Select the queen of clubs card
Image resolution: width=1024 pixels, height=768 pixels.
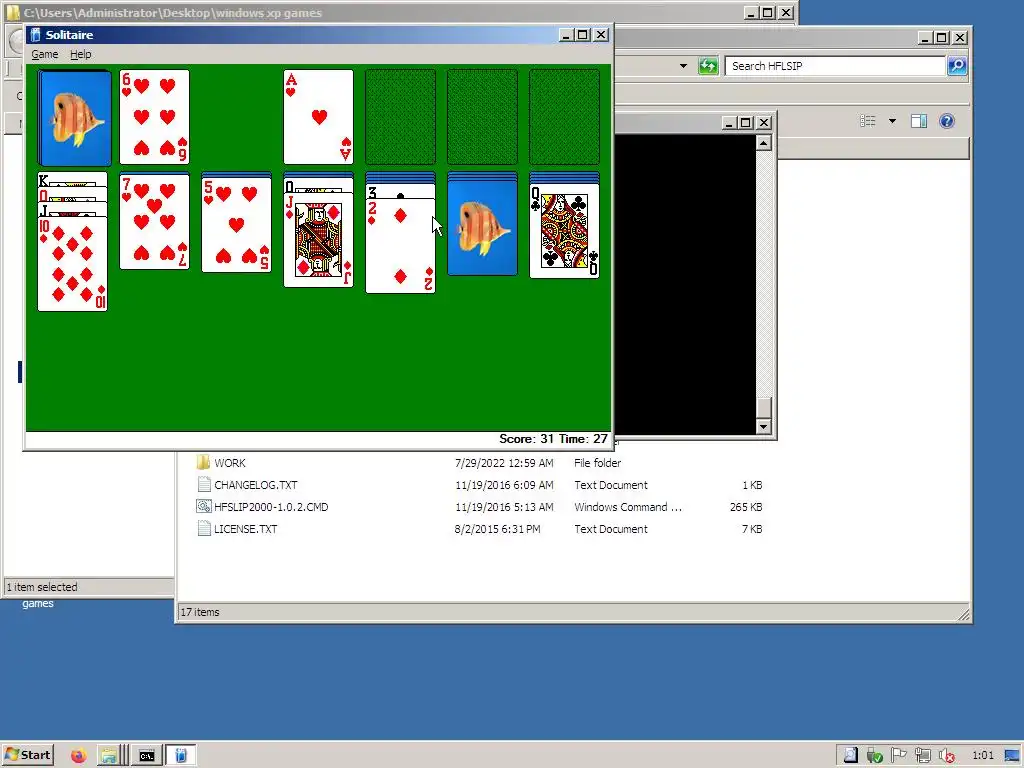564,231
